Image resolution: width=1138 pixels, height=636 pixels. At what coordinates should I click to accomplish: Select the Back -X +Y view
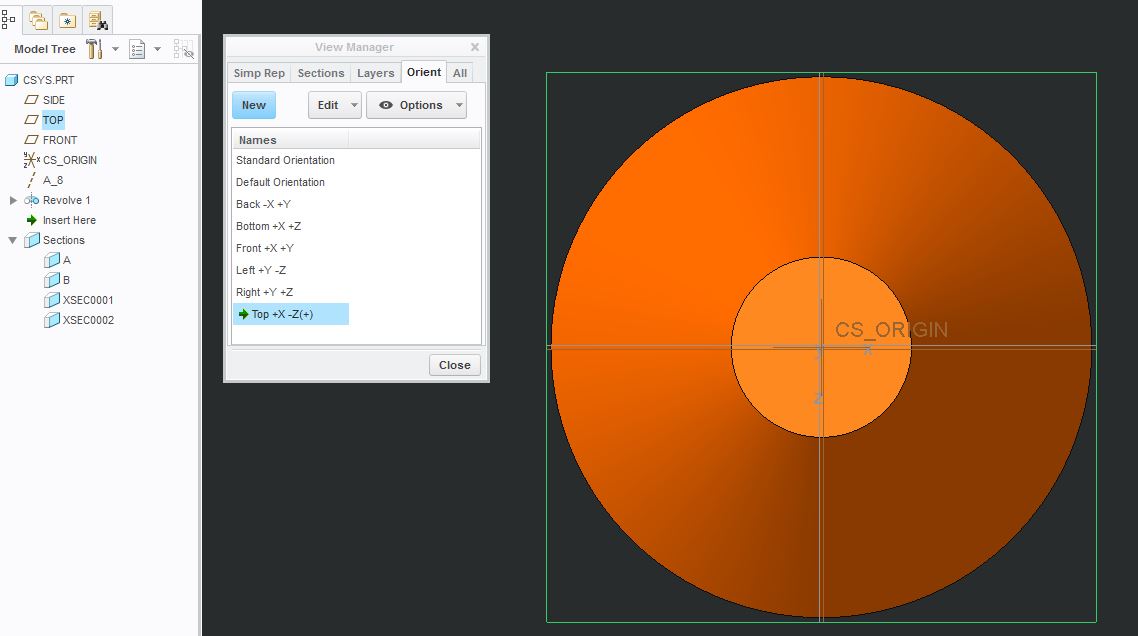(x=263, y=204)
